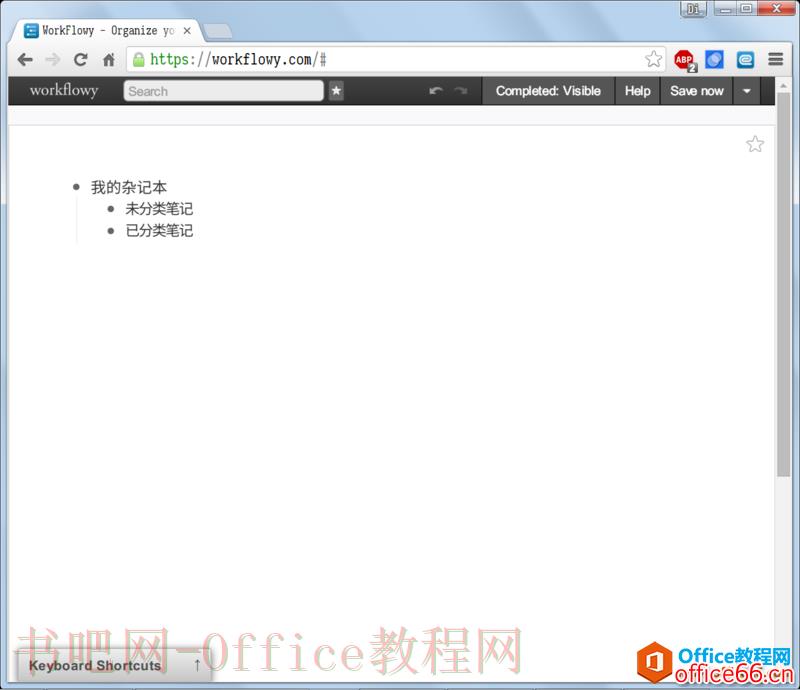This screenshot has height=690, width=800.
Task: Click the address bar URL
Action: coord(238,60)
